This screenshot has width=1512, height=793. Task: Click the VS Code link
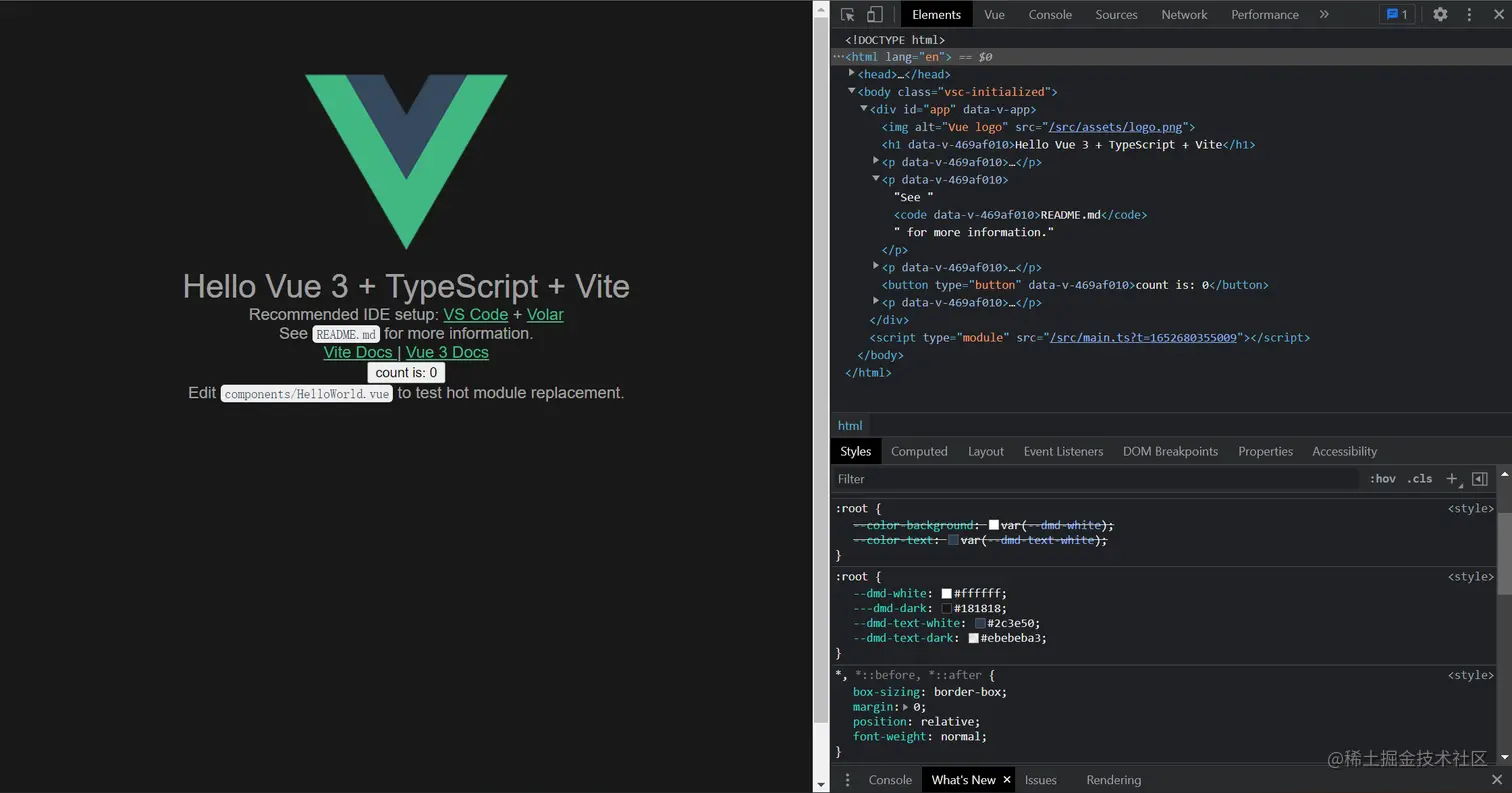tap(475, 315)
